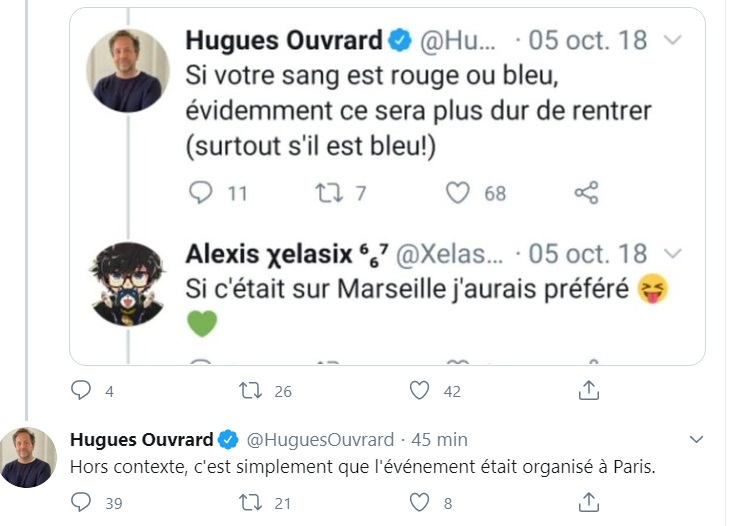
Task: Open Hugues Ouvrard avatar in embedded tweet
Action: 126,72
